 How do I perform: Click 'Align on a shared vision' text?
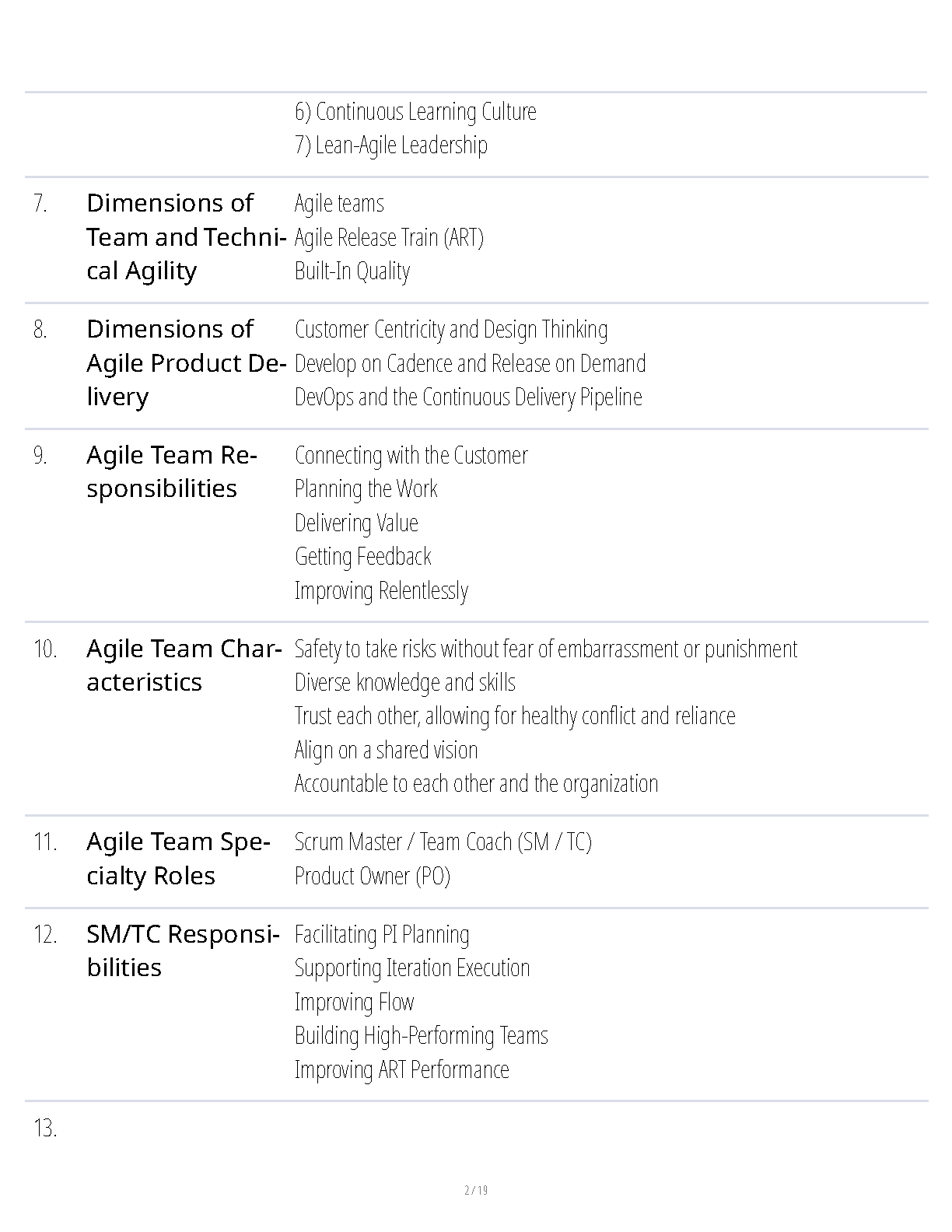point(386,750)
